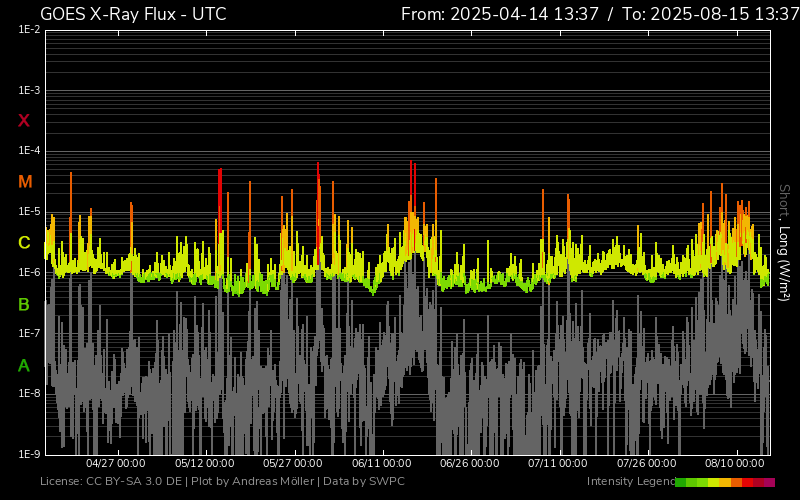The height and width of the screenshot is (500, 800).
Task: Click the green B flare class label
Action: 24,304
